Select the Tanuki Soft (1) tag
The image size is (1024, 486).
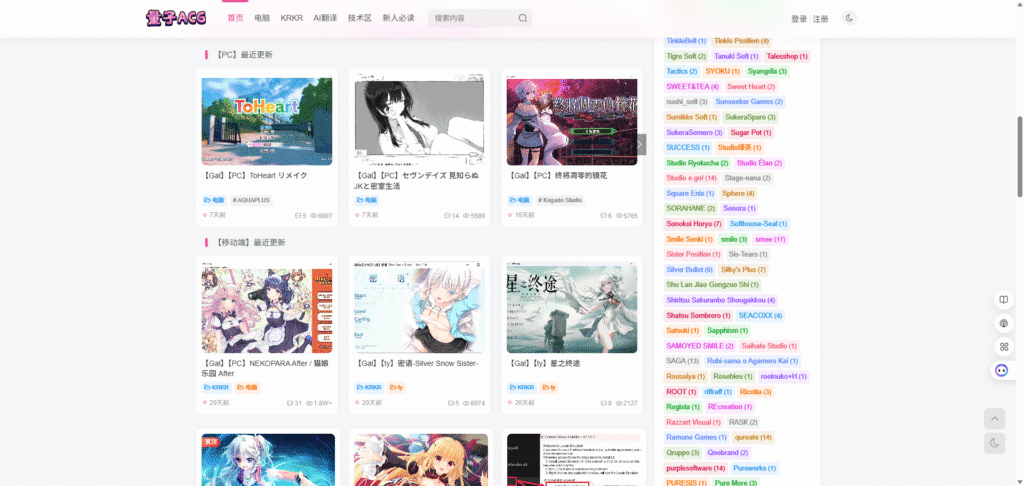click(736, 56)
